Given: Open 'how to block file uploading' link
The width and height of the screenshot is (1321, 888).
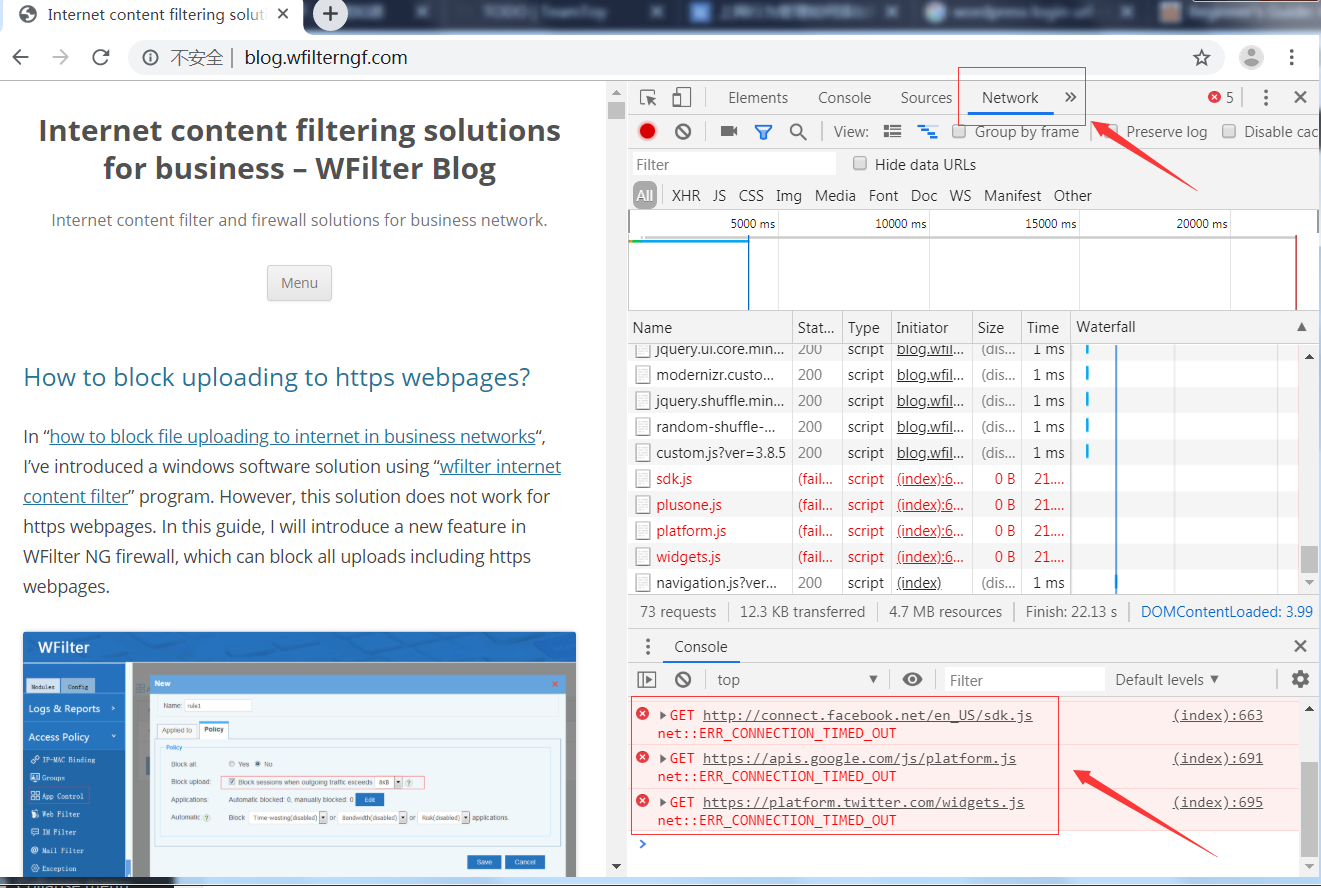Looking at the screenshot, I should 293,436.
